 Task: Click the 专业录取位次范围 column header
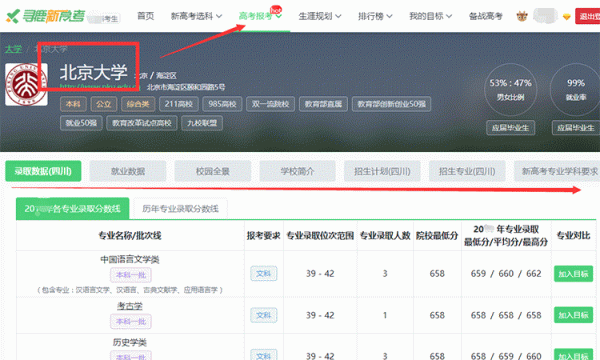tap(320, 235)
